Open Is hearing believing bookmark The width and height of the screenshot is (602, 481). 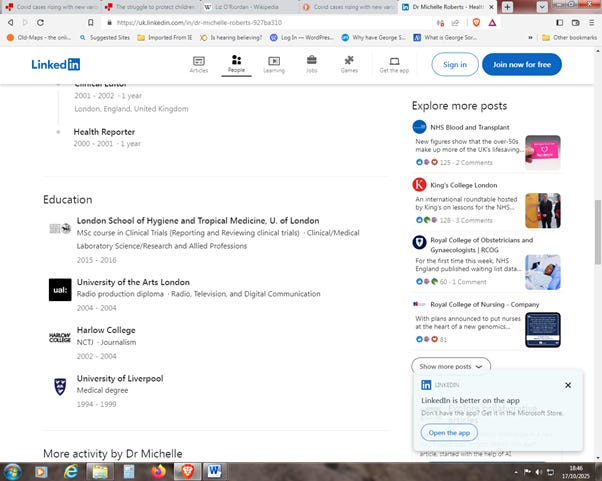point(231,38)
